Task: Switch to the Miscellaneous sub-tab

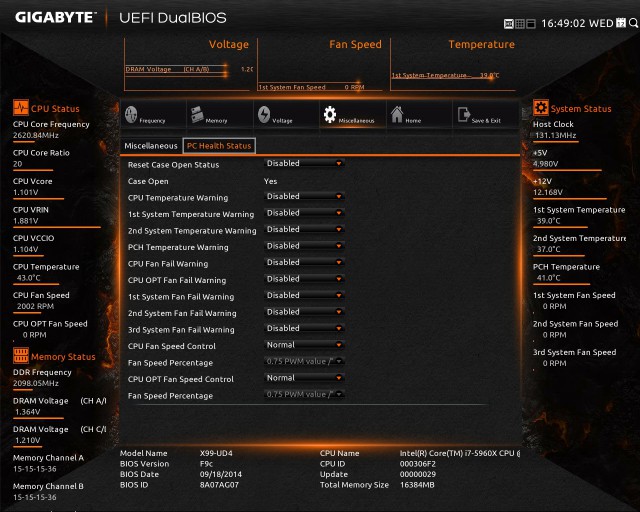Action: click(x=151, y=146)
